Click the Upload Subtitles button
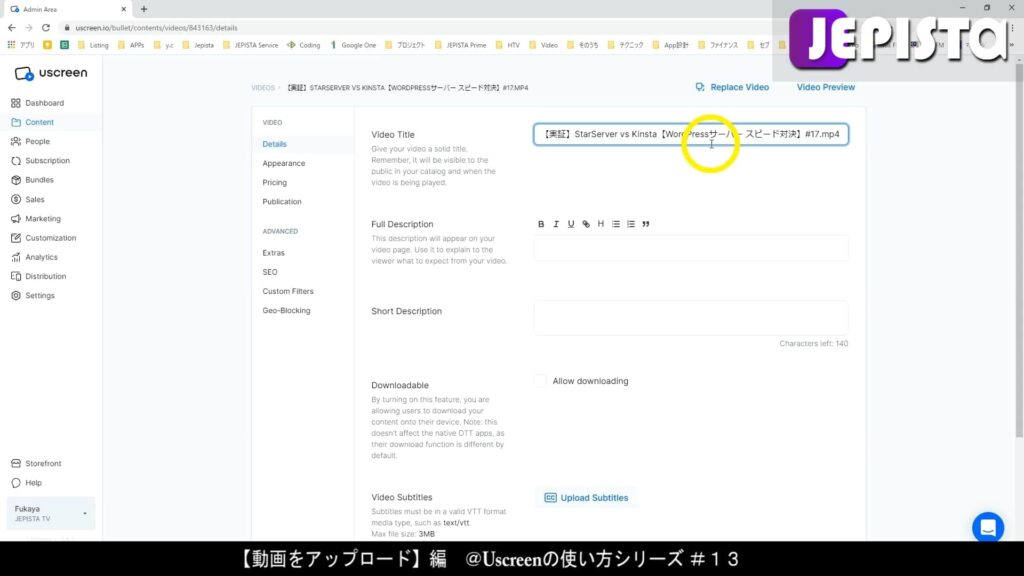This screenshot has width=1024, height=576. [x=586, y=498]
